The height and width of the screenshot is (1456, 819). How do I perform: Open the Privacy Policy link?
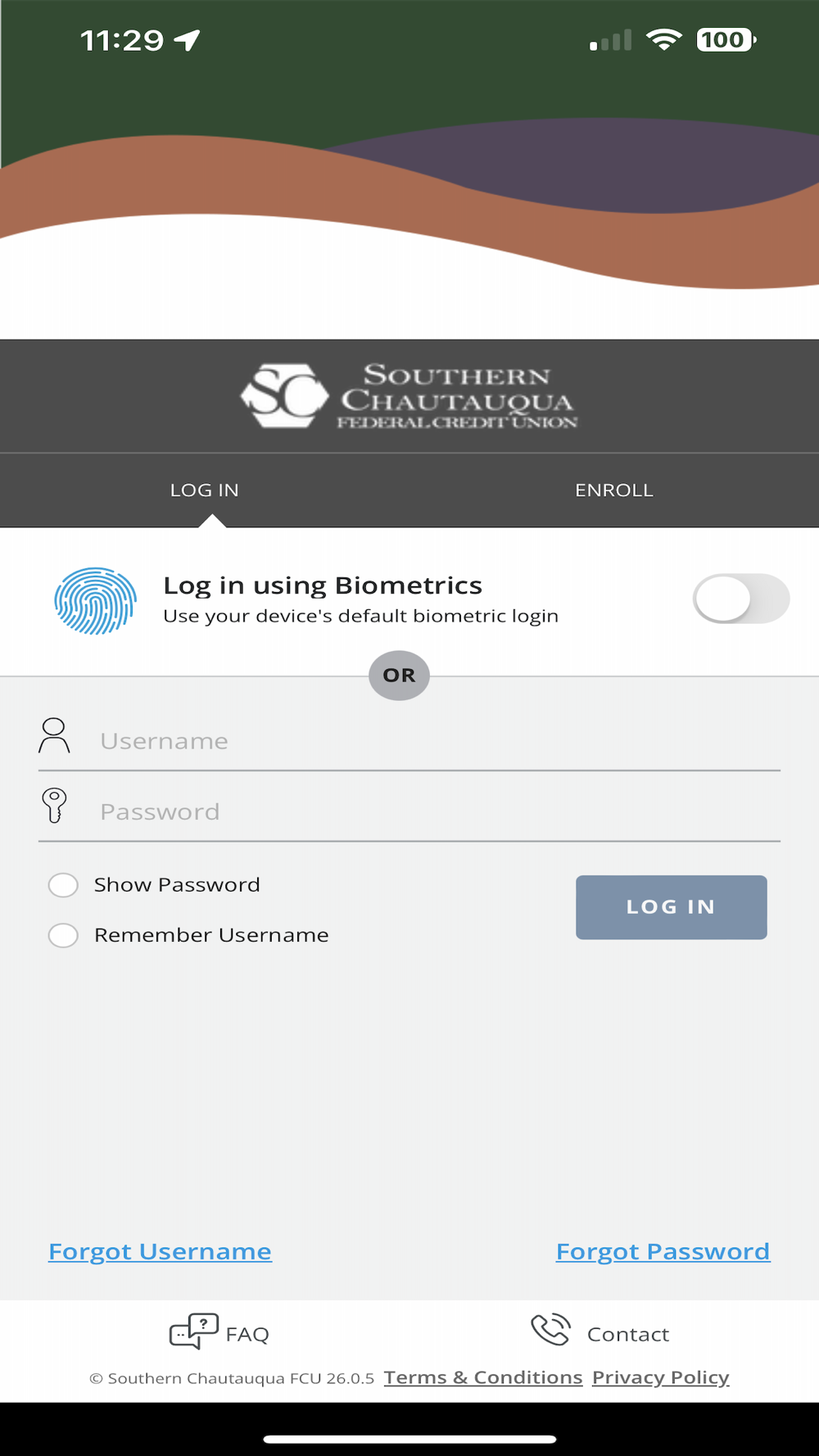(660, 1377)
